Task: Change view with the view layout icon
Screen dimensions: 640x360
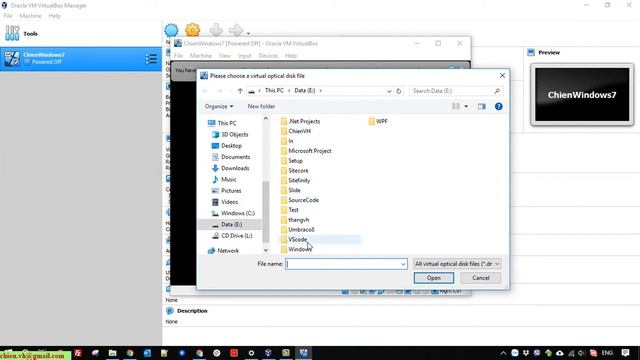Action: tap(456, 107)
